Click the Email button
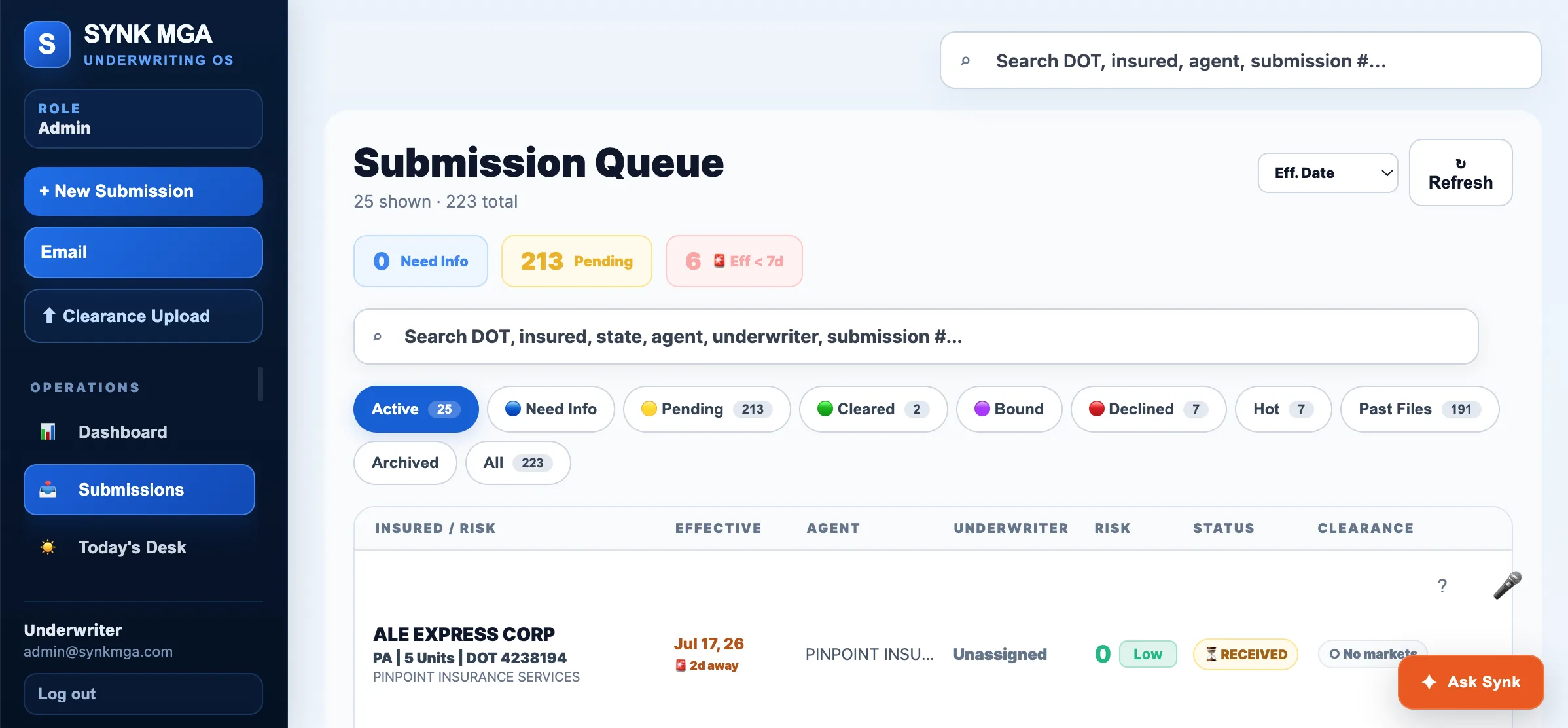The width and height of the screenshot is (1568, 728). [x=143, y=252]
